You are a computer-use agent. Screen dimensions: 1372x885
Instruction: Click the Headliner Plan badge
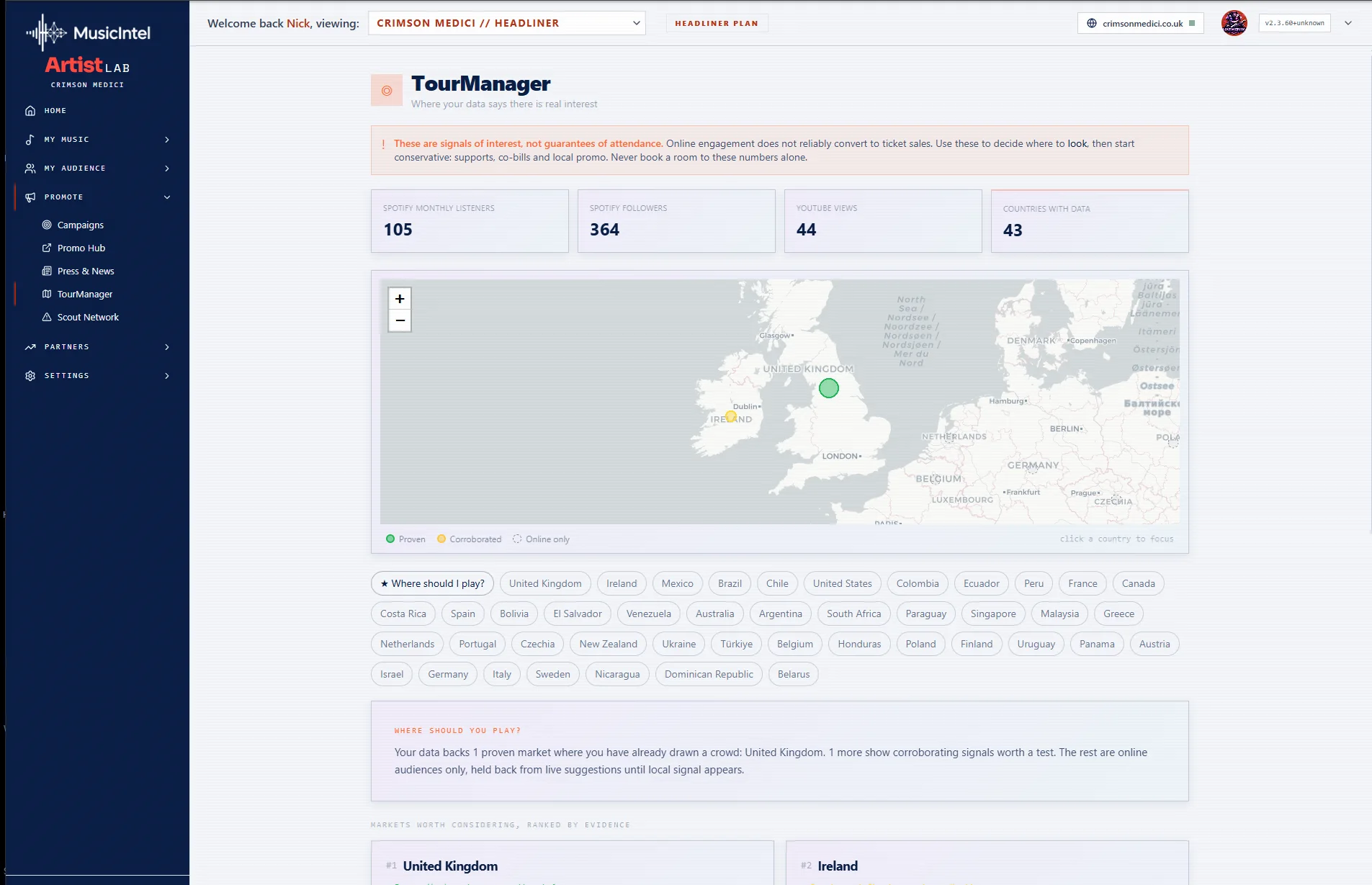coord(717,23)
